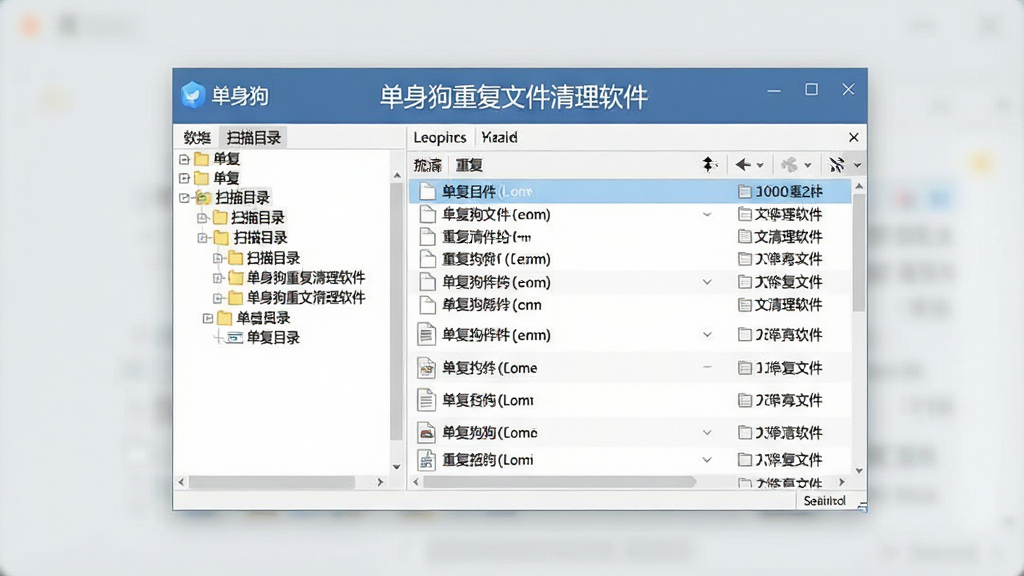Click the page icon of 单复狗文件(eom) row
Screen dimensions: 1024x576
click(x=427, y=214)
